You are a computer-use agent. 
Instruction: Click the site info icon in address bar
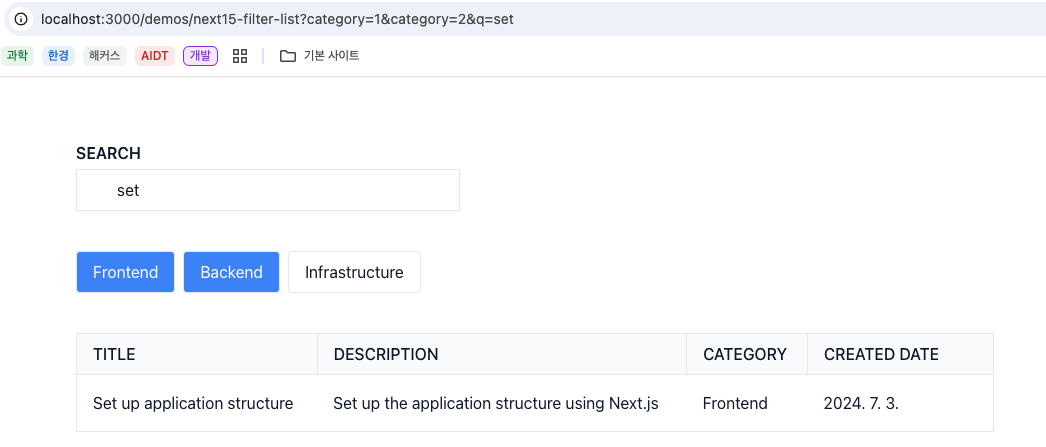click(x=21, y=19)
